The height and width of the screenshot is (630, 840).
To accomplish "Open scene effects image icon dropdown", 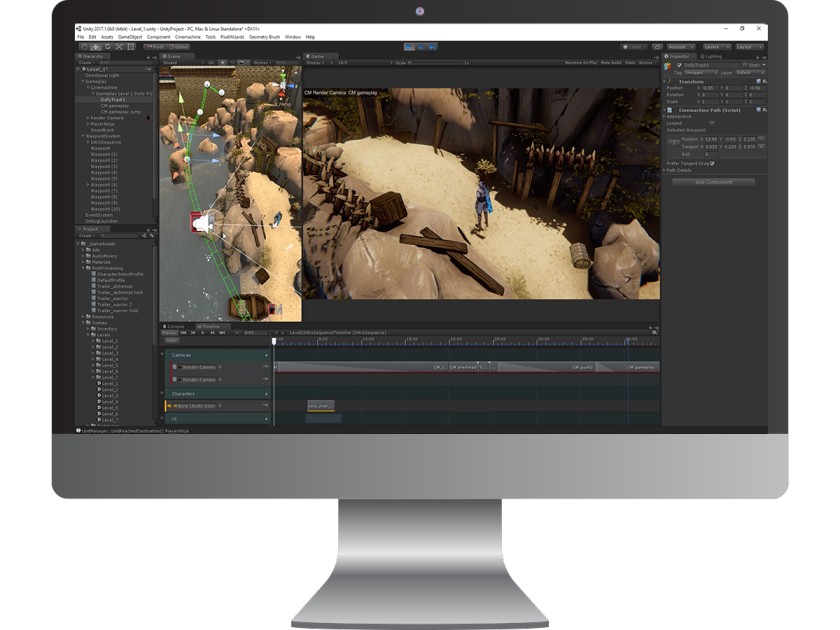I will click(x=242, y=63).
